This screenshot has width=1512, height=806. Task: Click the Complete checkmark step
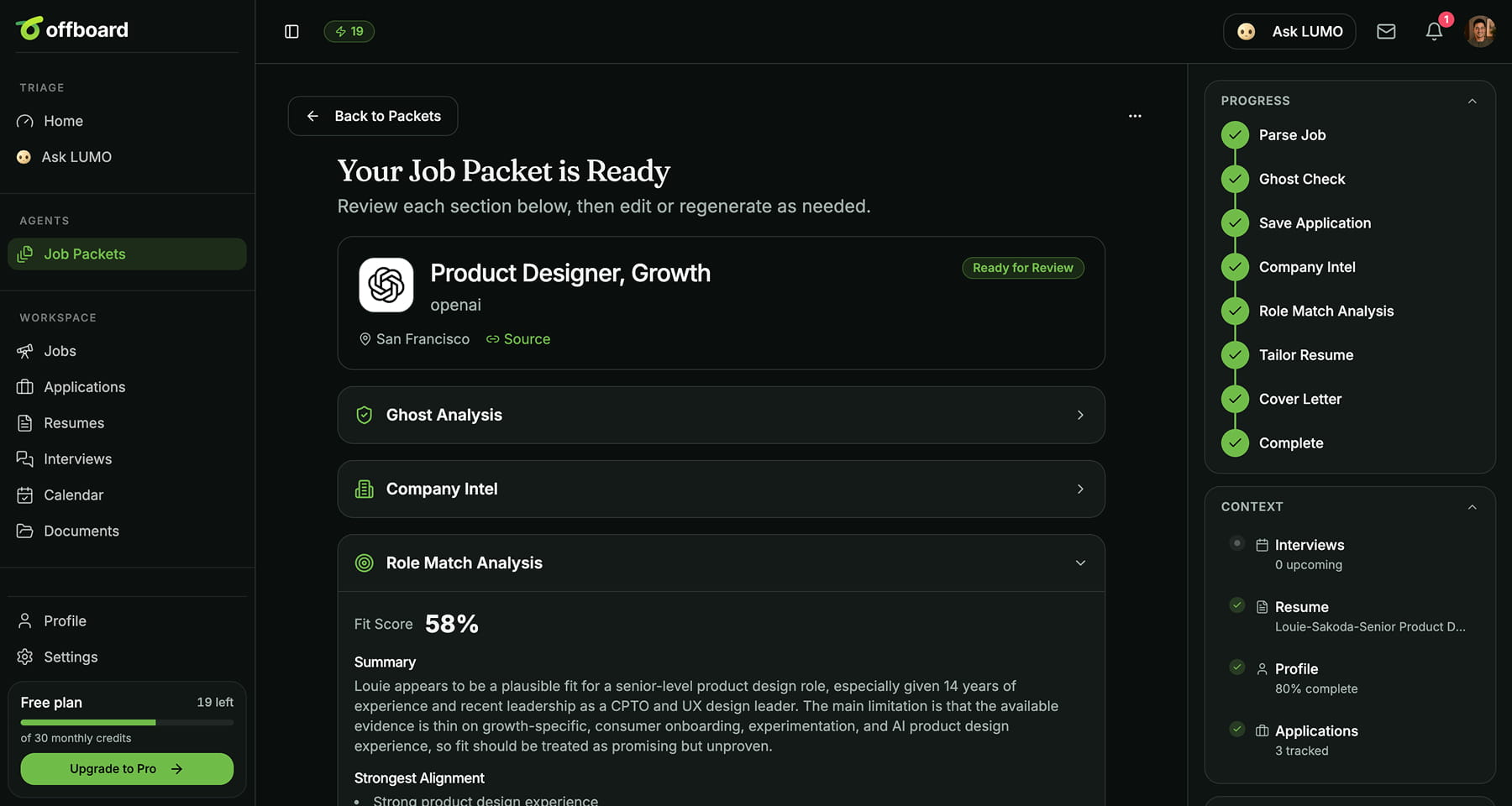click(1235, 443)
